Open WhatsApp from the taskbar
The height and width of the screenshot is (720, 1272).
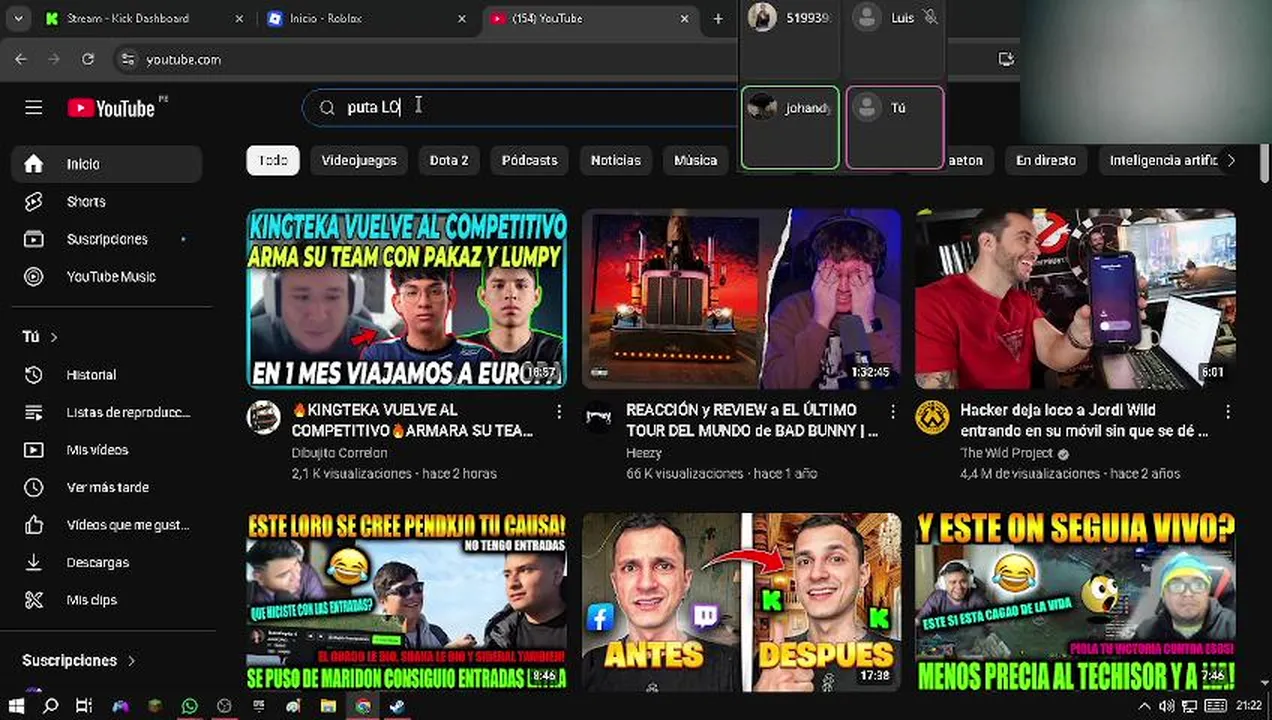[189, 706]
